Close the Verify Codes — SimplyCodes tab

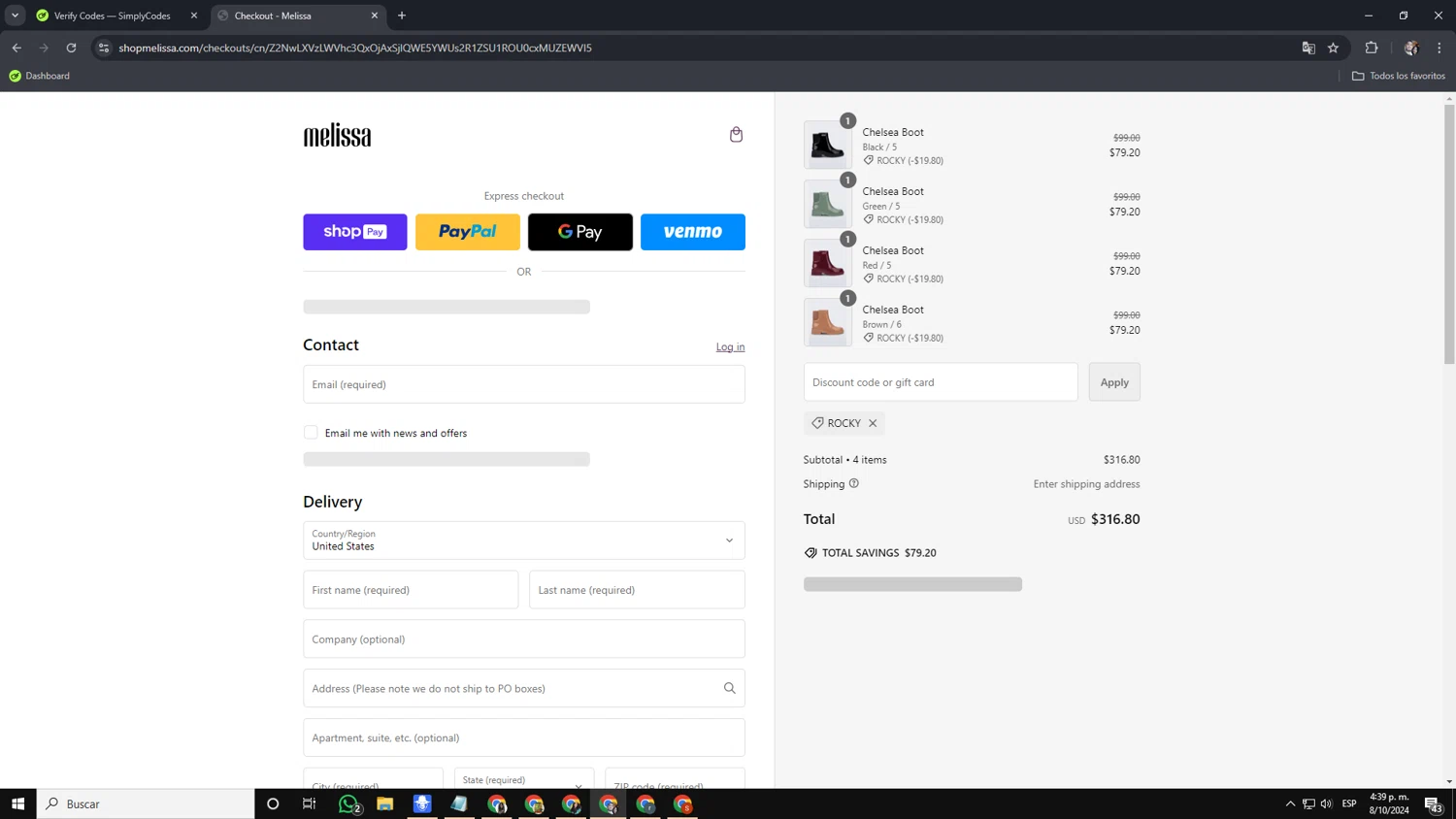pyautogui.click(x=194, y=16)
